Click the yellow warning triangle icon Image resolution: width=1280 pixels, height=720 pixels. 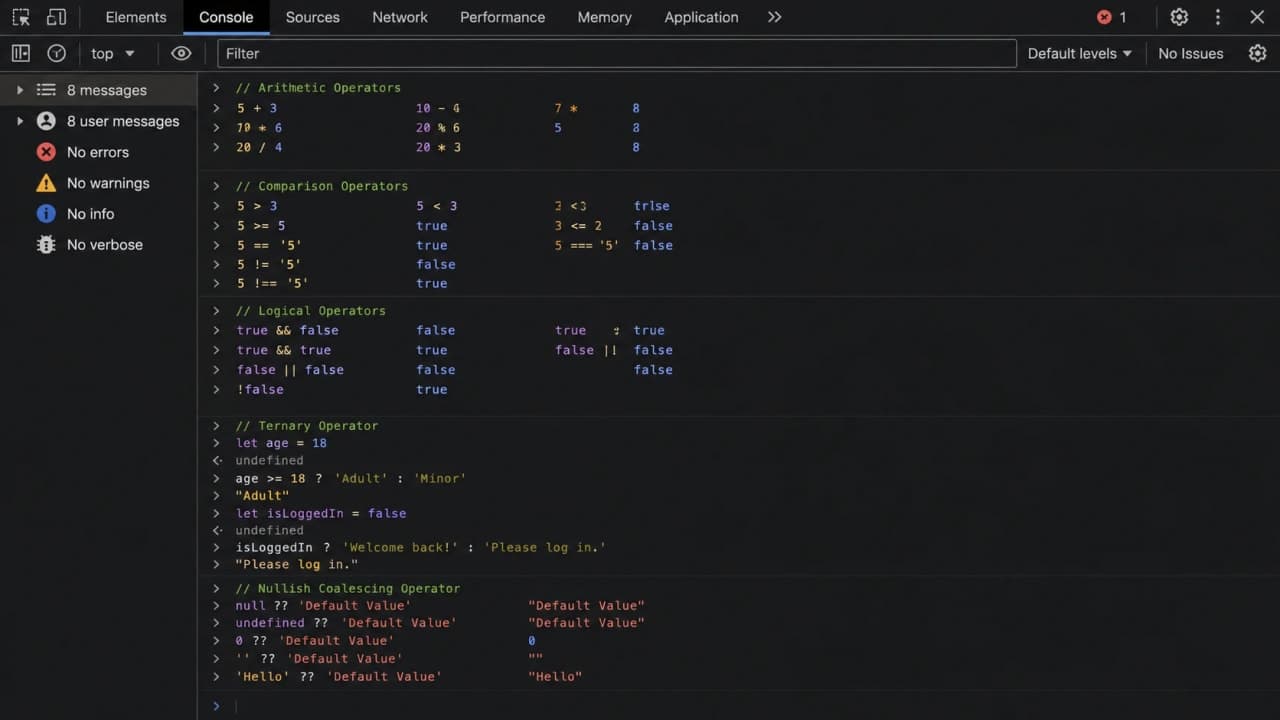[46, 183]
